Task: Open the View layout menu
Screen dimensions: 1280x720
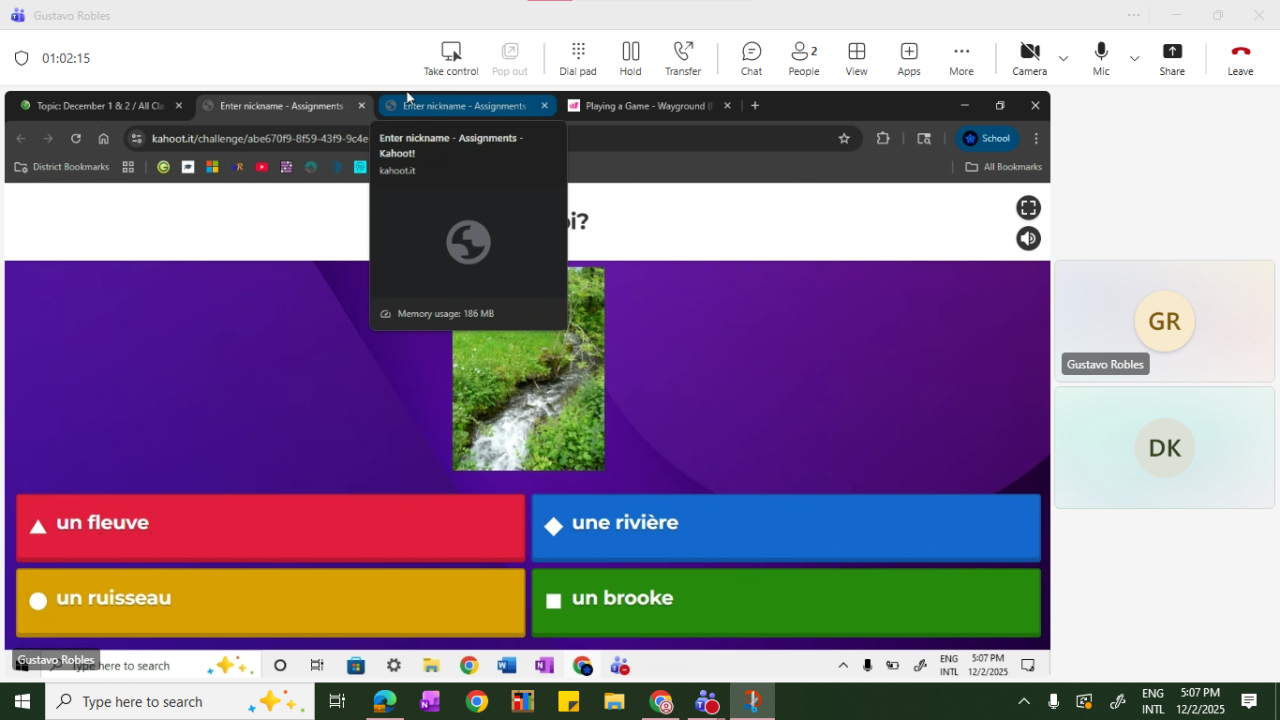Action: [856, 58]
